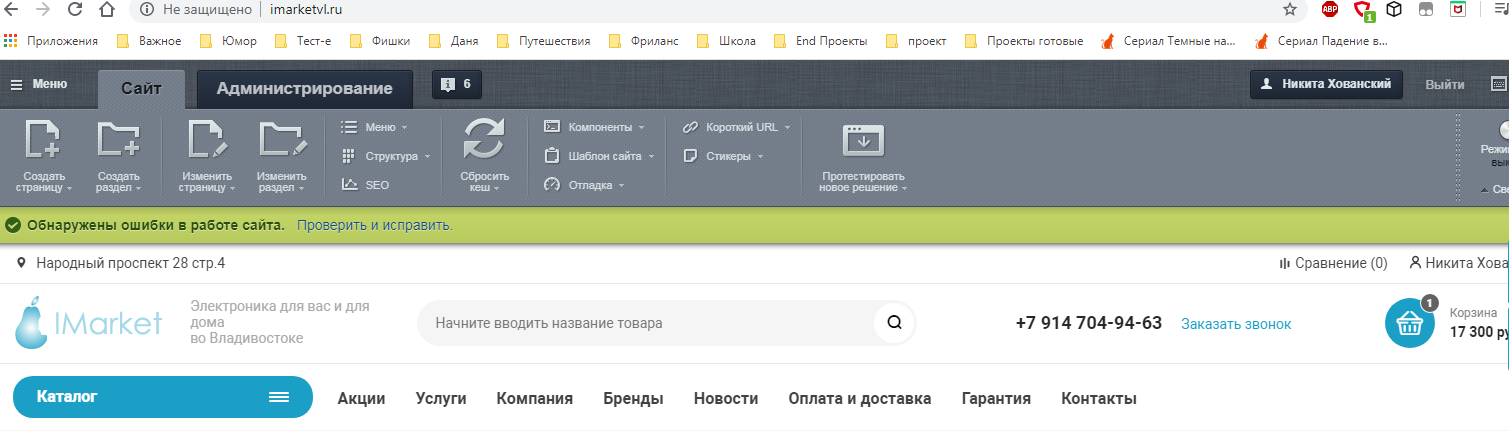
Task: Click the Заказать звонок link
Action: tap(1236, 324)
